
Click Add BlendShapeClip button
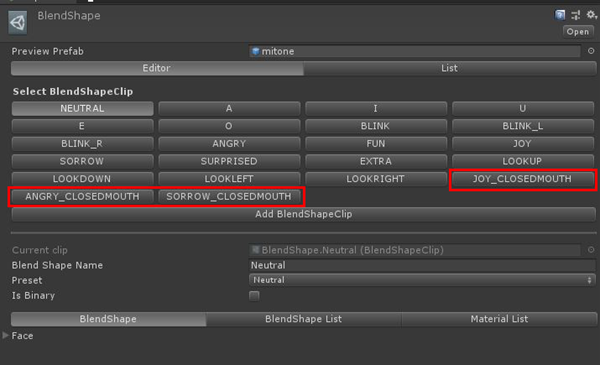click(303, 214)
